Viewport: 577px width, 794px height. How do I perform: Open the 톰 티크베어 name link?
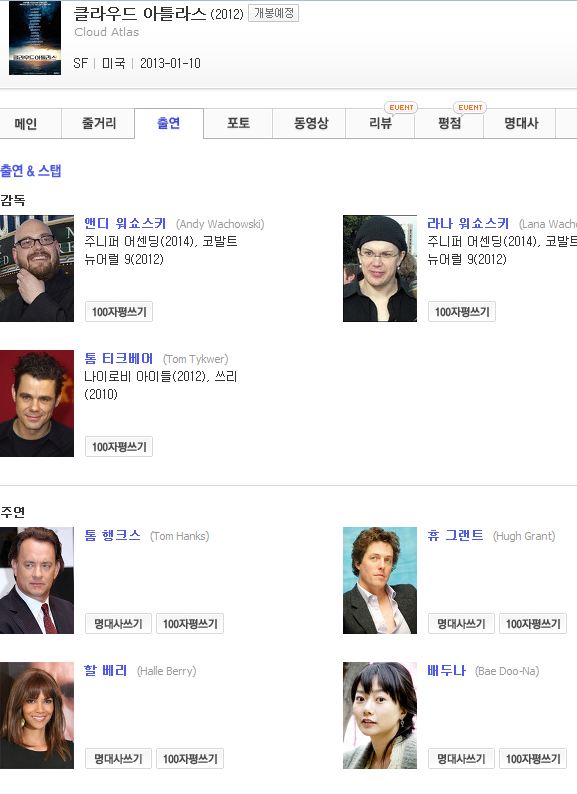pyautogui.click(x=119, y=359)
